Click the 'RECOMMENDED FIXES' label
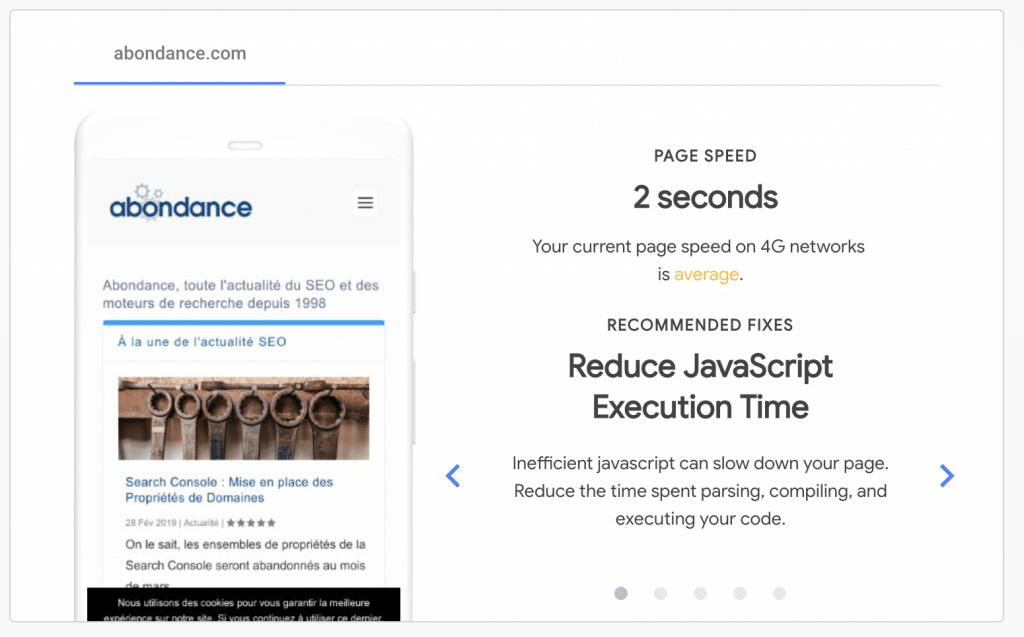This screenshot has width=1024, height=637. 700,325
